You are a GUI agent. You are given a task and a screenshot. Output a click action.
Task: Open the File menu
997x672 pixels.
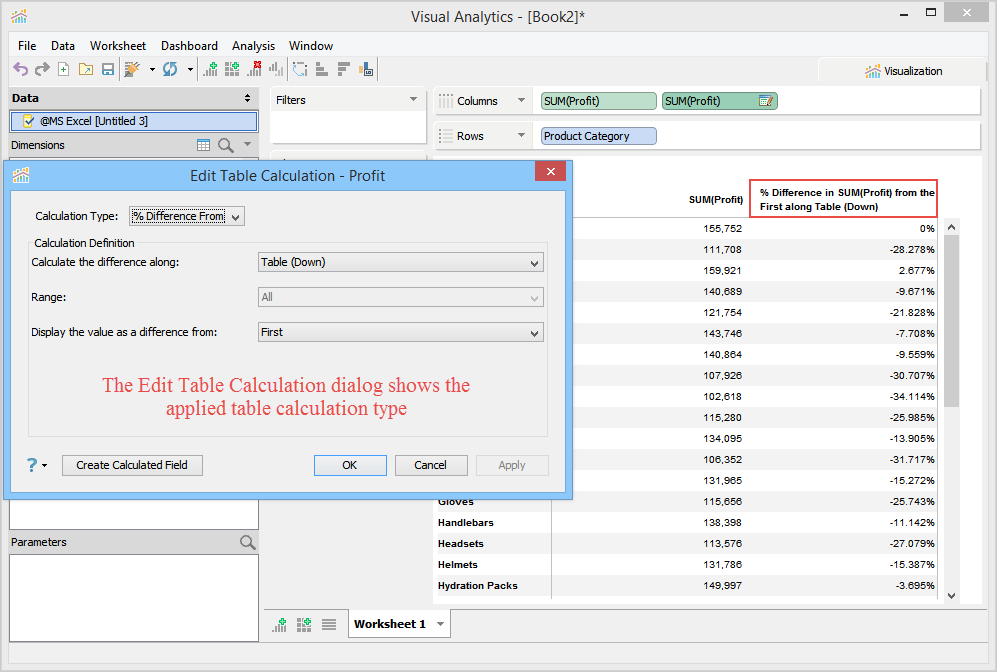(x=27, y=46)
